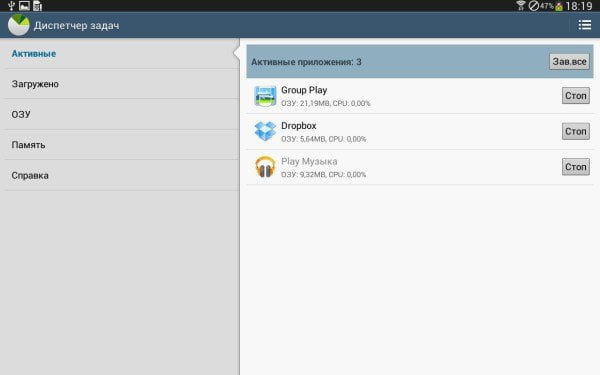The height and width of the screenshot is (375, 600).
Task: Tap the USB connection status icon
Action: tap(11, 6)
